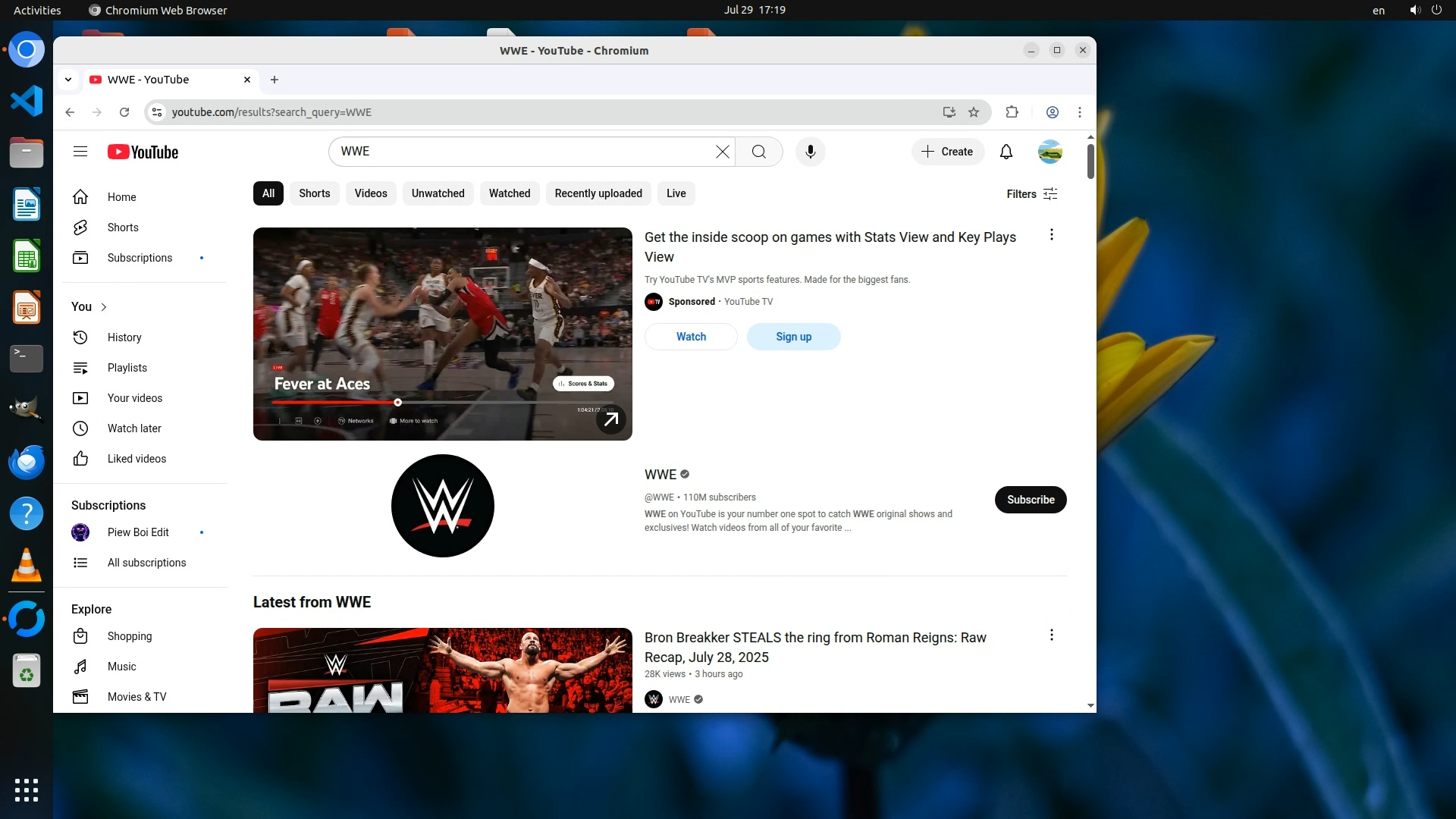Open History in the sidebar

point(124,337)
